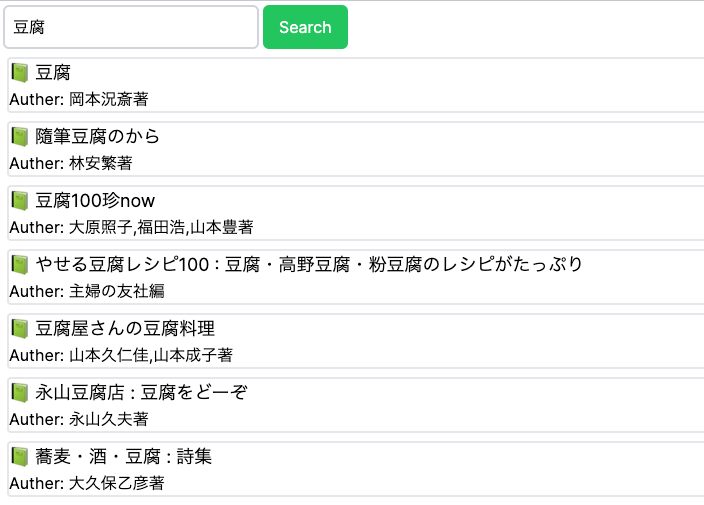Open the result 豆腐屋さんの豆腐料理
This screenshot has height=505, width=704.
(x=125, y=329)
